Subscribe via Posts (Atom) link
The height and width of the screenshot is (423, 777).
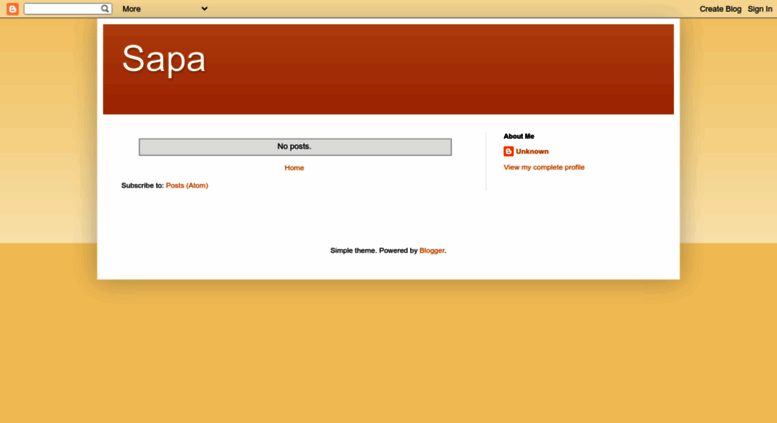pos(187,185)
